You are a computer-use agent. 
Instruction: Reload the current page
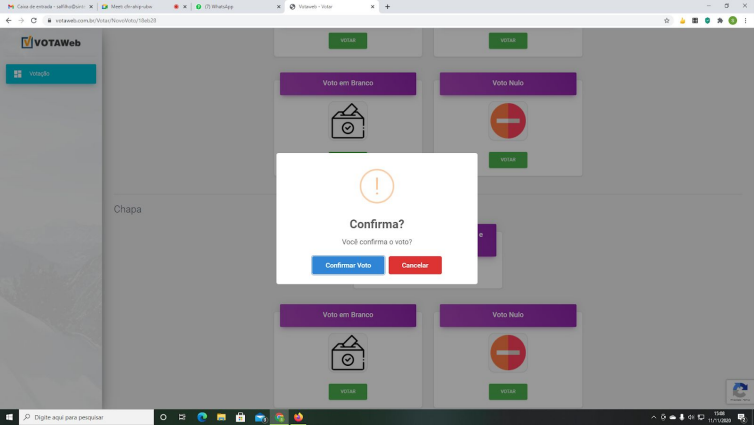(34, 20)
